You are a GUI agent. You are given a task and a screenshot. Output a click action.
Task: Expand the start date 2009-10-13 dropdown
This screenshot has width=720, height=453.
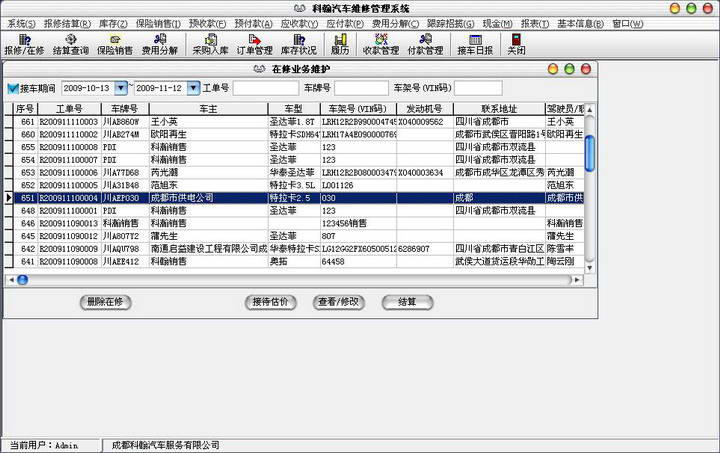[122, 88]
